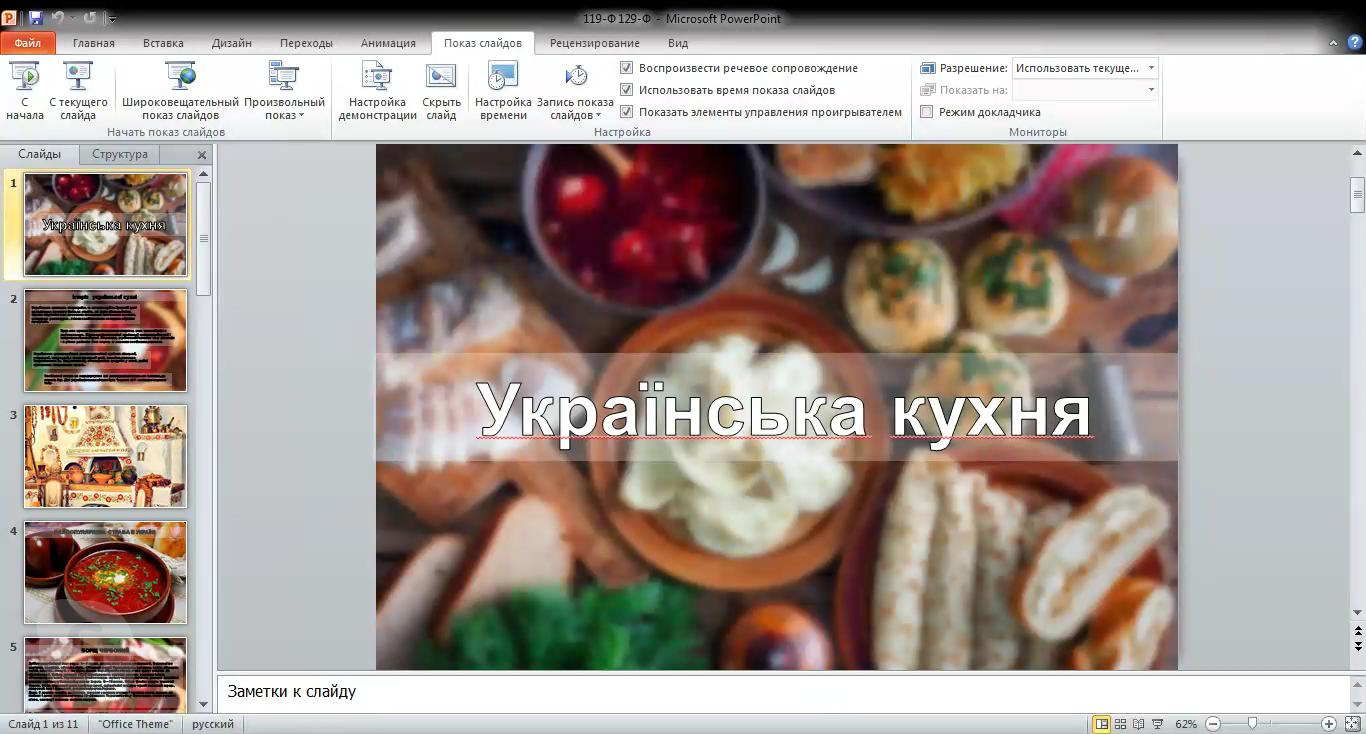The image size is (1366, 734).
Task: Open the 'Анимация' ribbon tab
Action: [x=388, y=43]
